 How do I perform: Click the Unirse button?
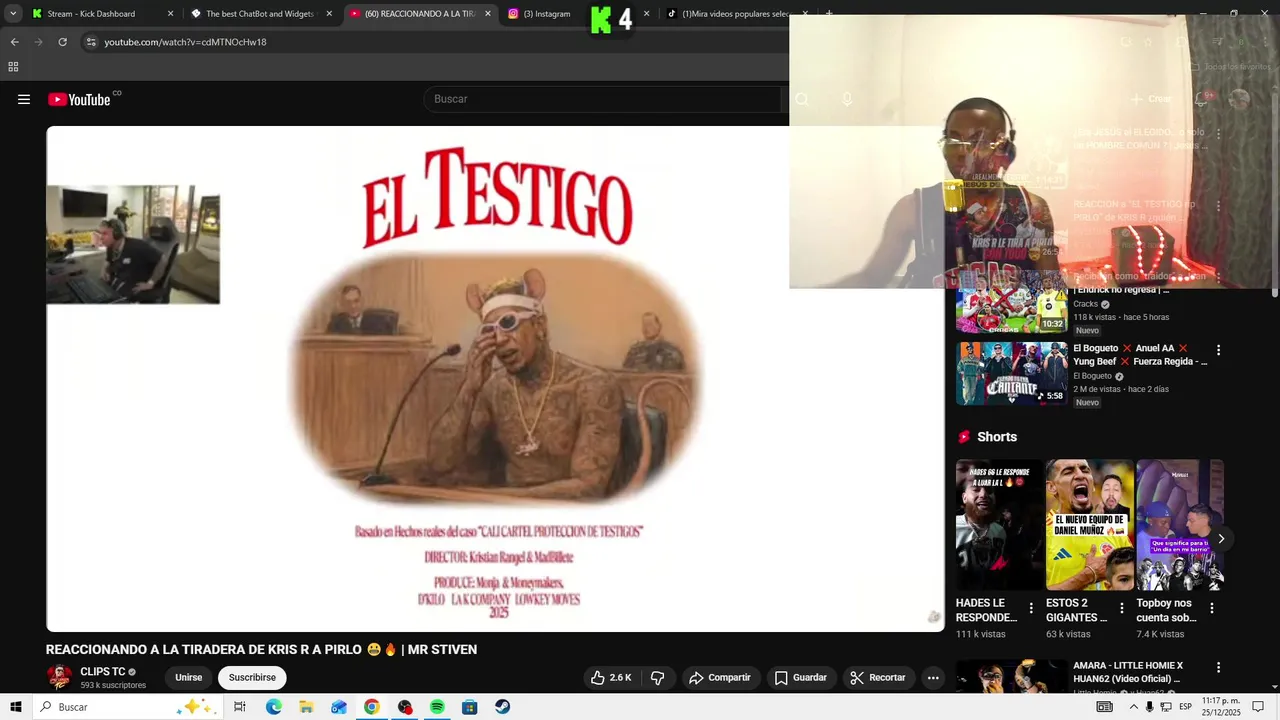point(189,678)
